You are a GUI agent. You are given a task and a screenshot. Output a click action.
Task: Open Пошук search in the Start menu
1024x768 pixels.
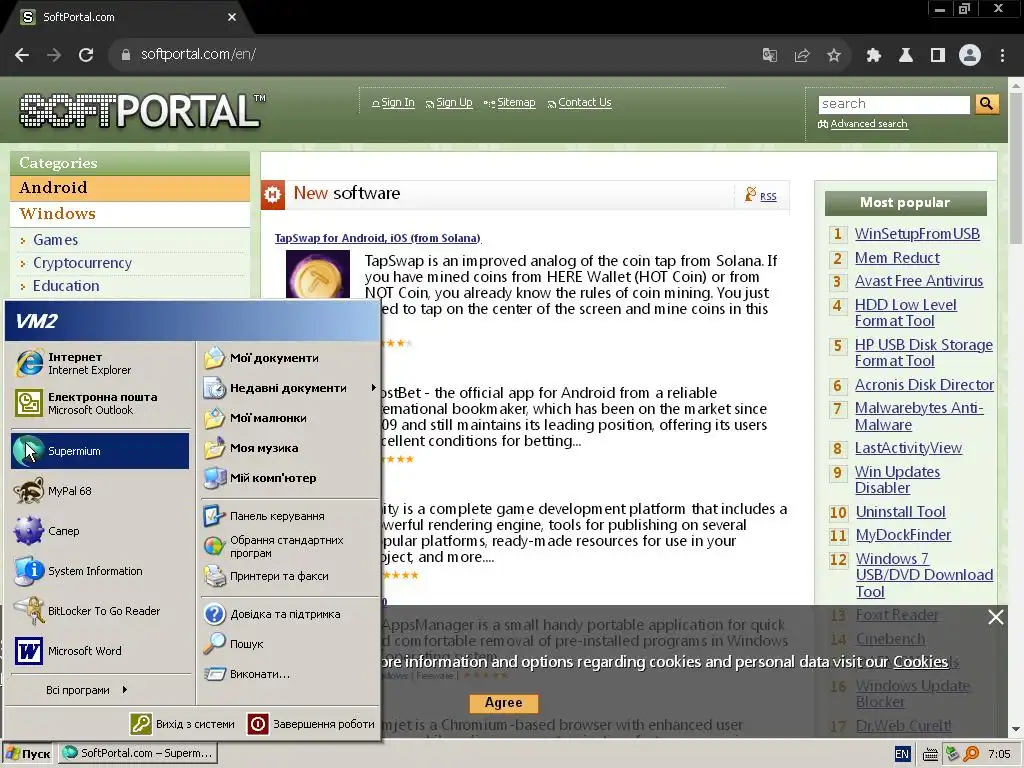(289, 644)
